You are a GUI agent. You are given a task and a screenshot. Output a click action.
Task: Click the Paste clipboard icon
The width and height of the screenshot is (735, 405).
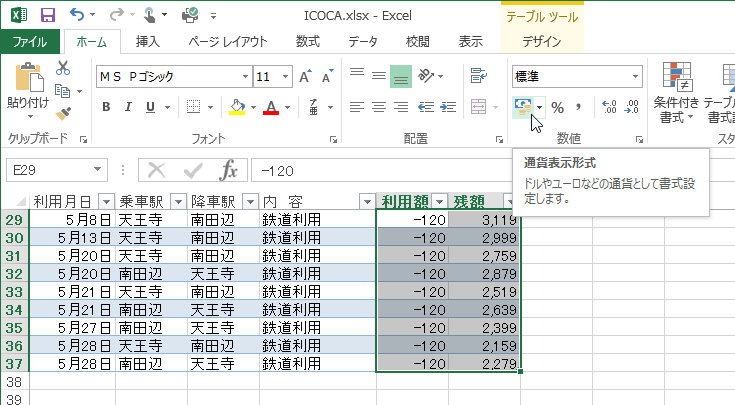(x=29, y=78)
